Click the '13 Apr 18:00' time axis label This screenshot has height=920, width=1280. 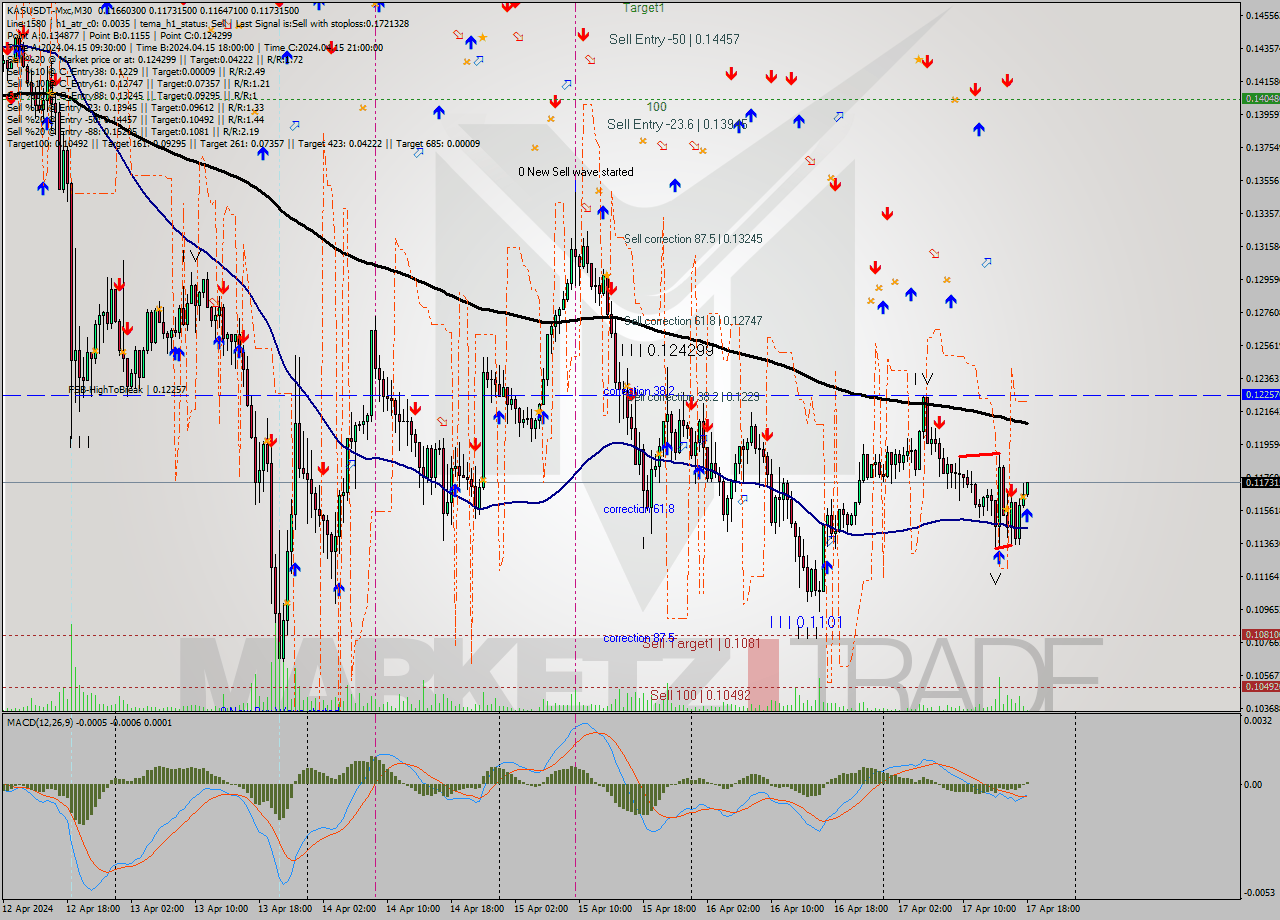click(284, 908)
